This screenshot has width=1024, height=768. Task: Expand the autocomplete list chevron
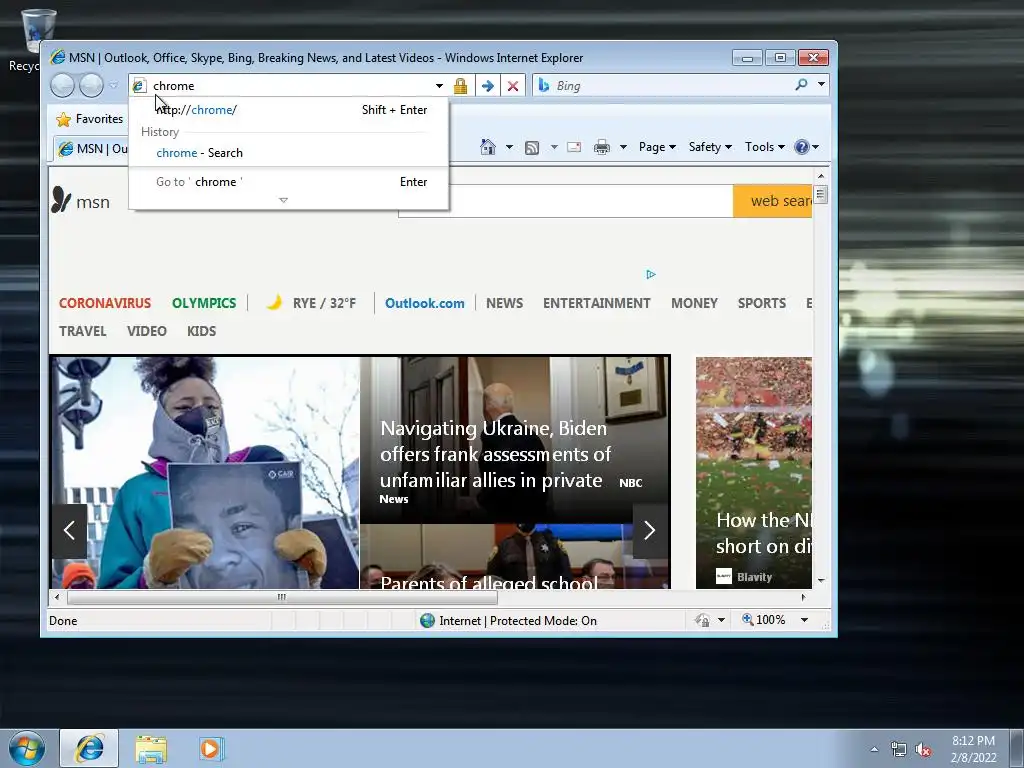tap(283, 200)
